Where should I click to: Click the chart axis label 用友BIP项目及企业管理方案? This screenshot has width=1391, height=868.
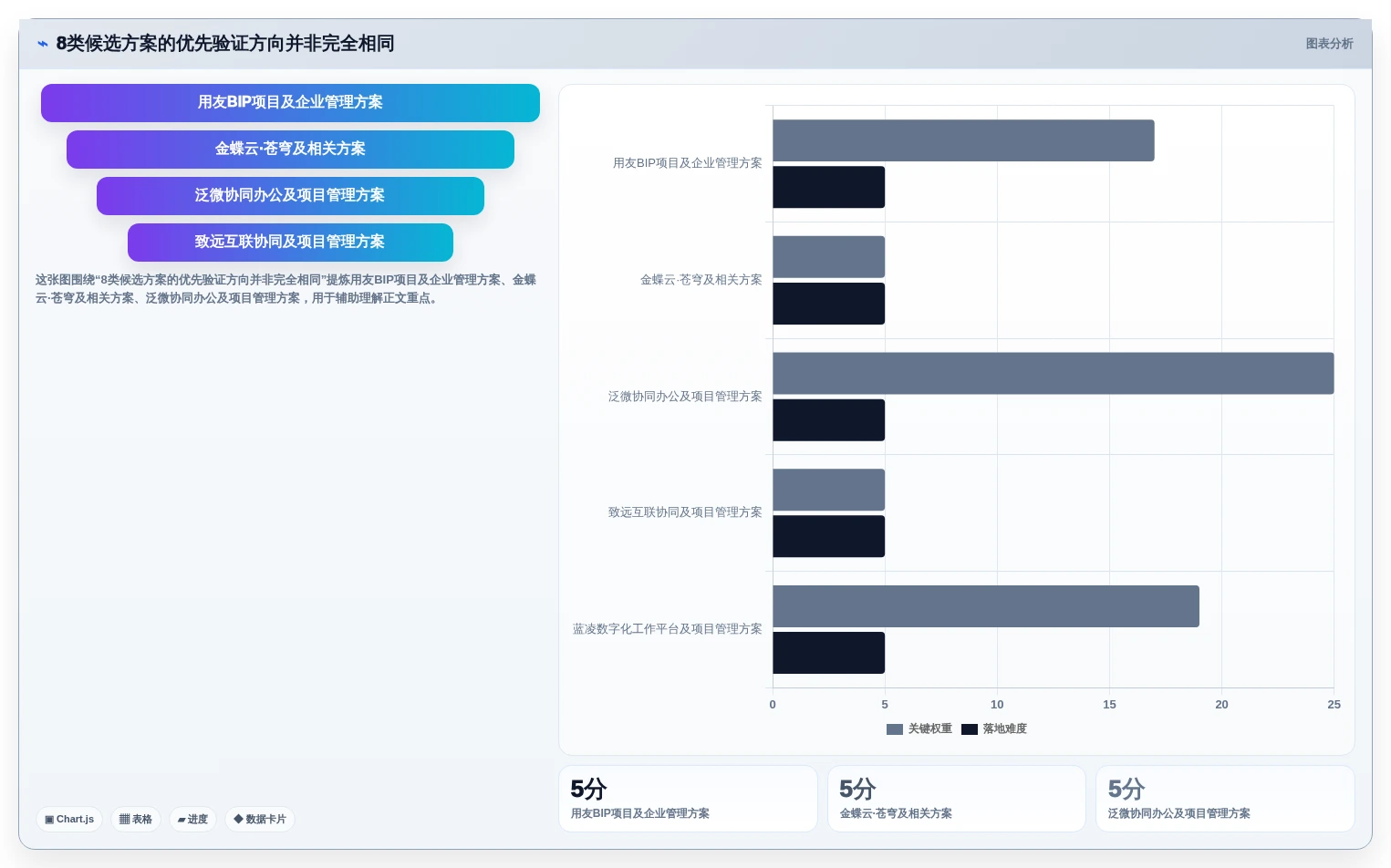pos(687,163)
